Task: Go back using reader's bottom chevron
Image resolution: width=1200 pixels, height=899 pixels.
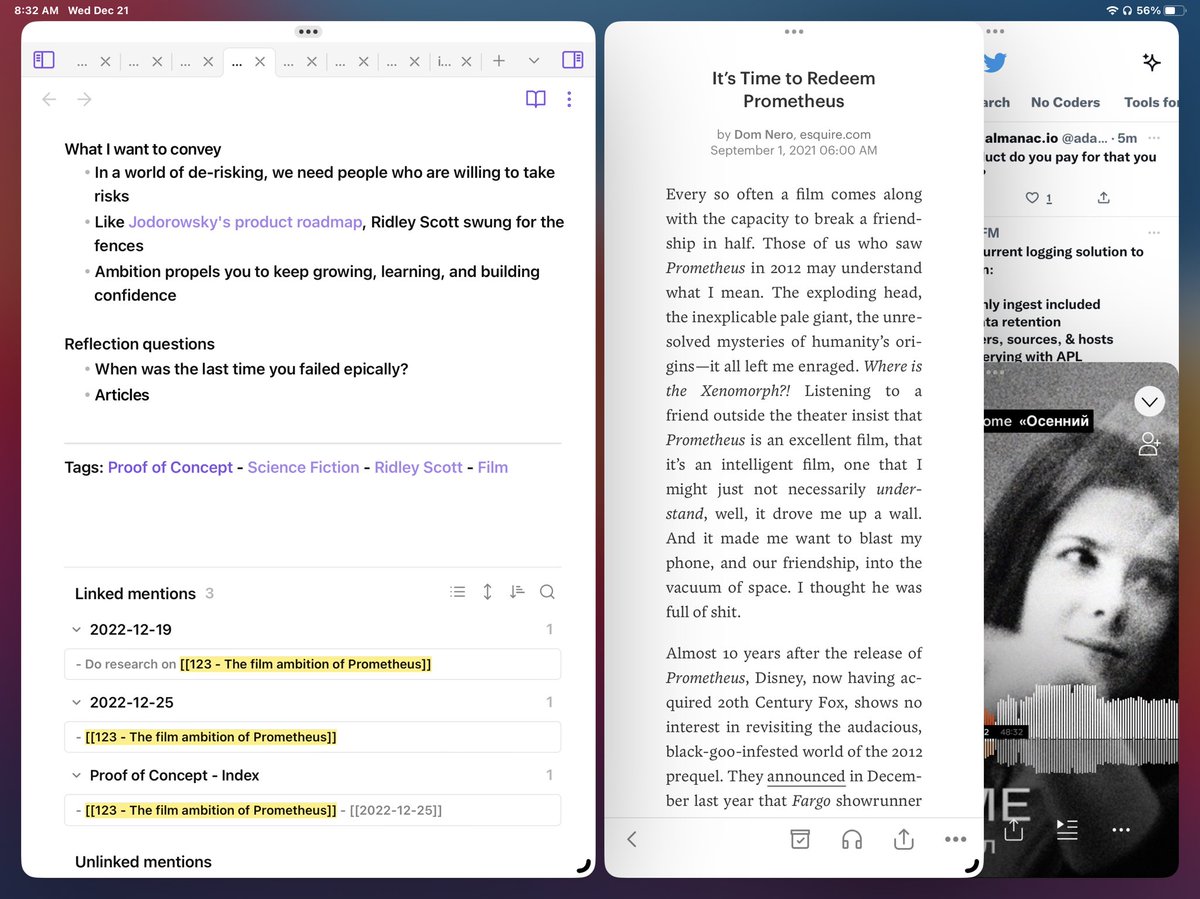Action: coord(631,840)
